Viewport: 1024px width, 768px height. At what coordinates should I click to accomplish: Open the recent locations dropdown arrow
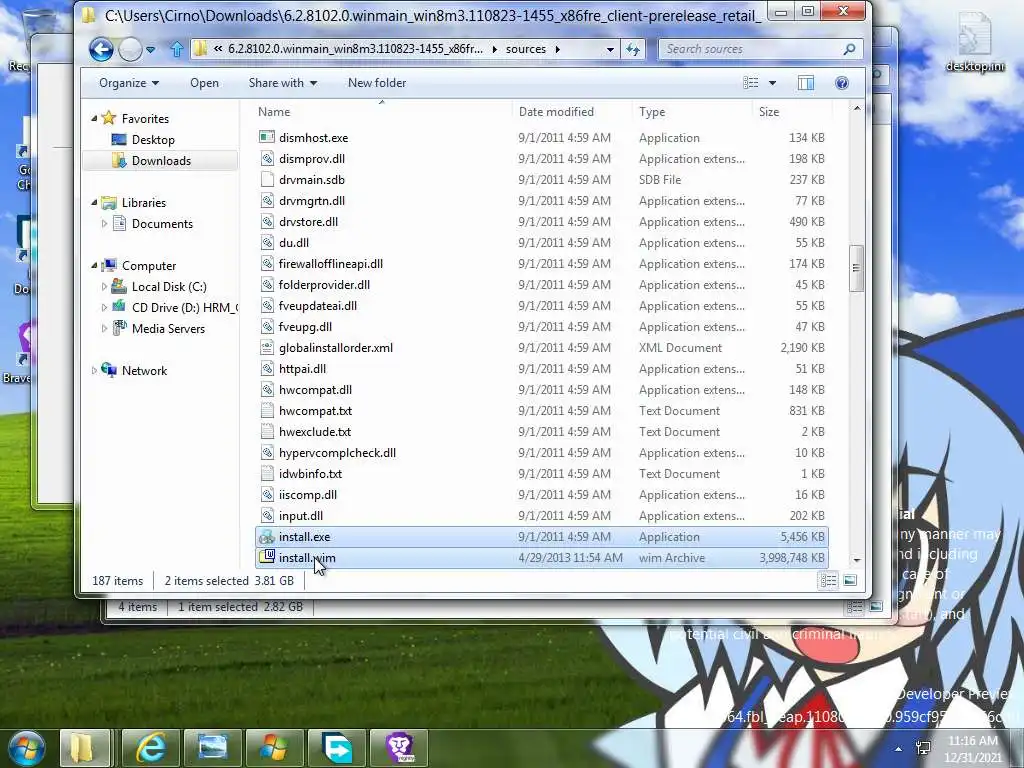point(151,50)
